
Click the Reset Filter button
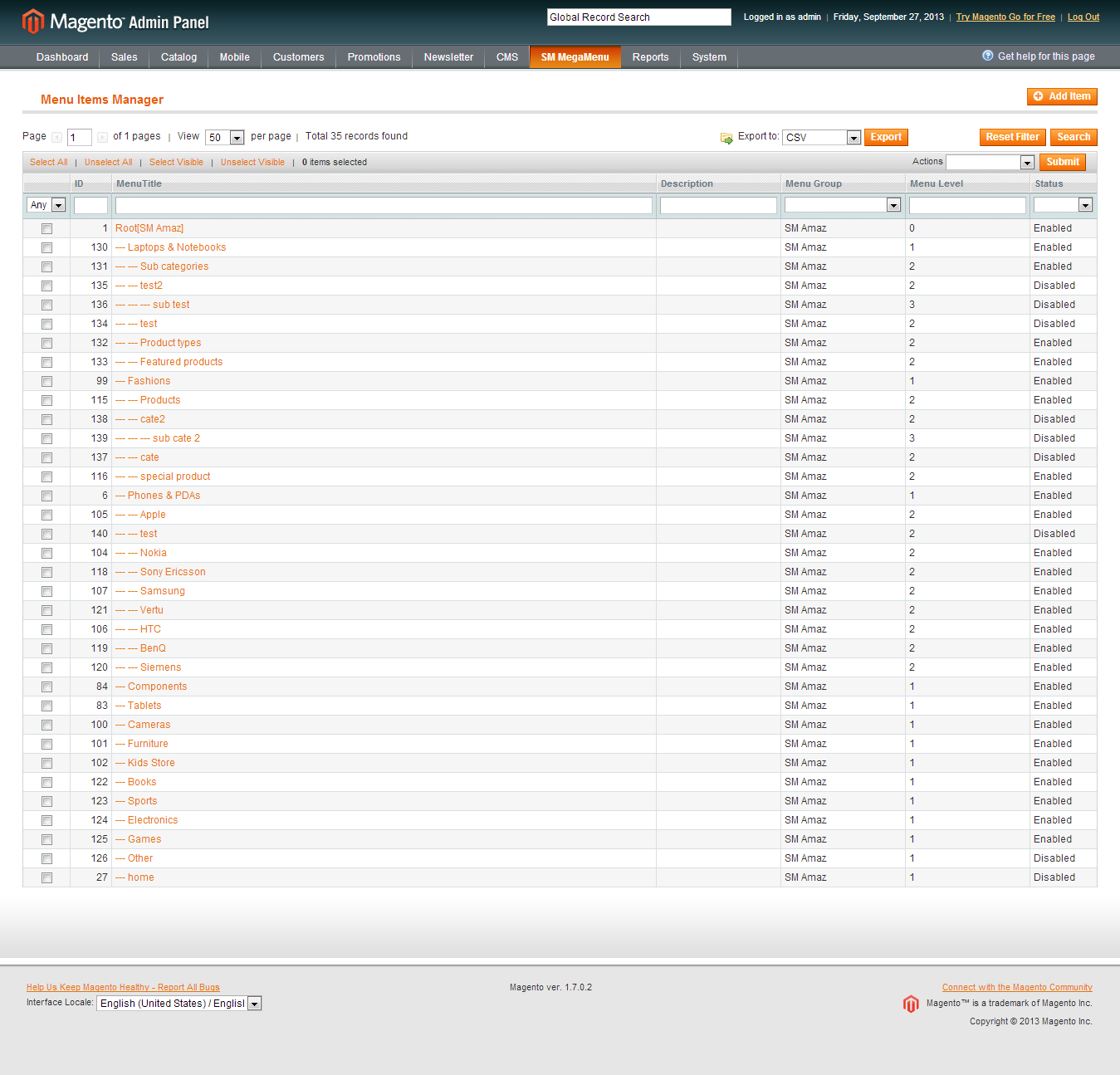click(1012, 137)
